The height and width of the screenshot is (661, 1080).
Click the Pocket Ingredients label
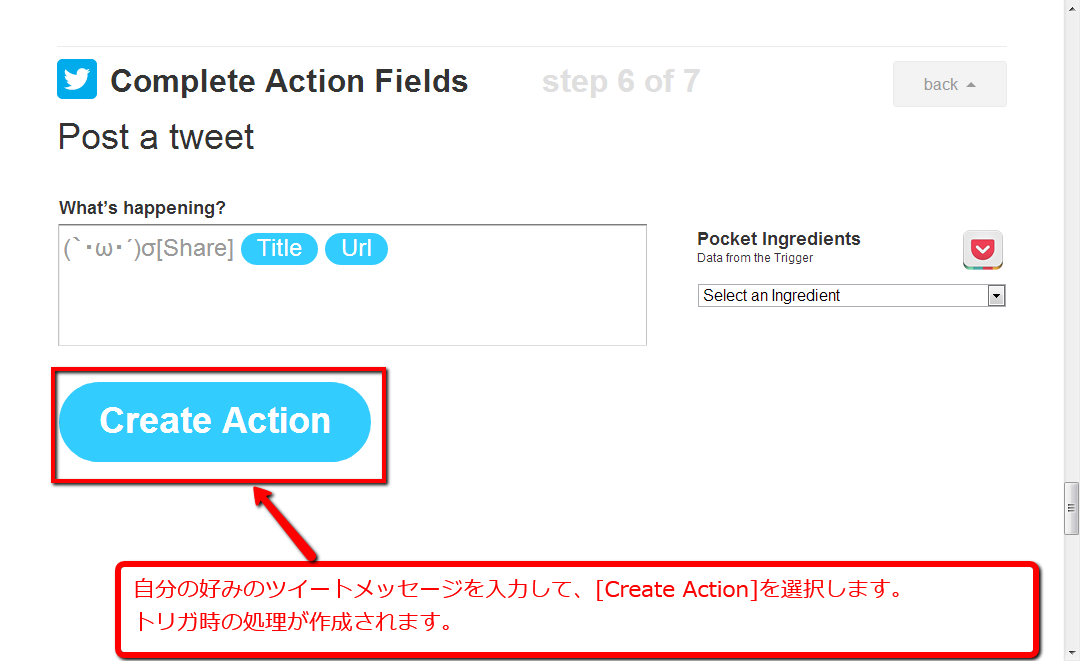[x=778, y=239]
